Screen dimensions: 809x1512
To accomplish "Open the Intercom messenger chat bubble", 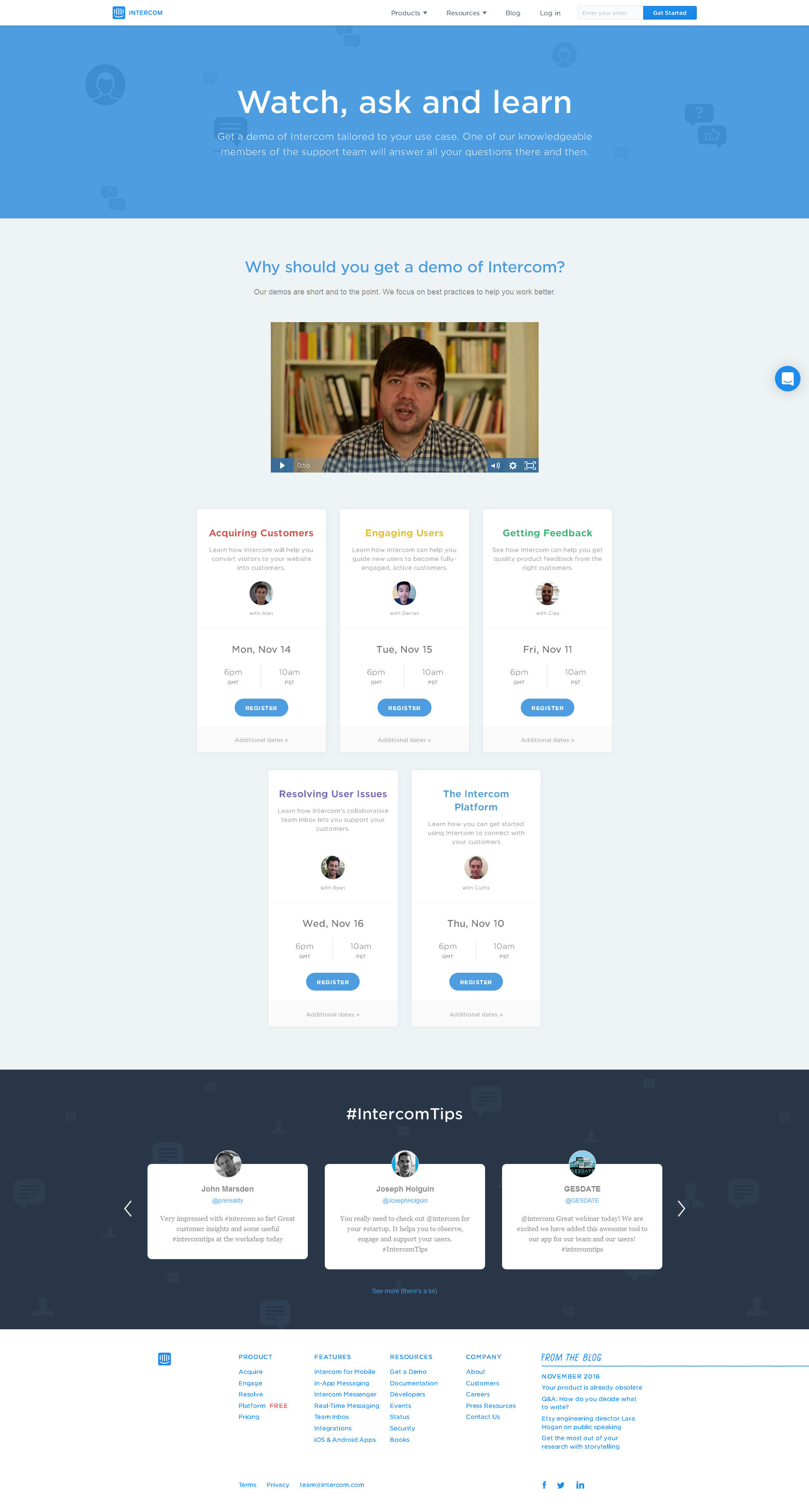I will coord(787,379).
